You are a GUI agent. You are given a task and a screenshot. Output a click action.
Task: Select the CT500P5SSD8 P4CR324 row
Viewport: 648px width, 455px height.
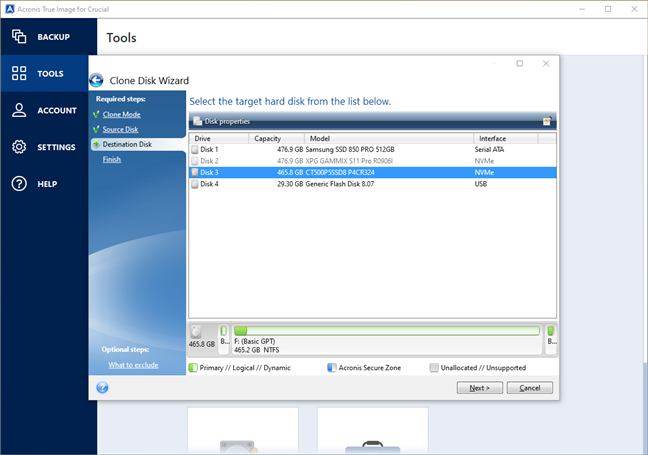(x=372, y=172)
